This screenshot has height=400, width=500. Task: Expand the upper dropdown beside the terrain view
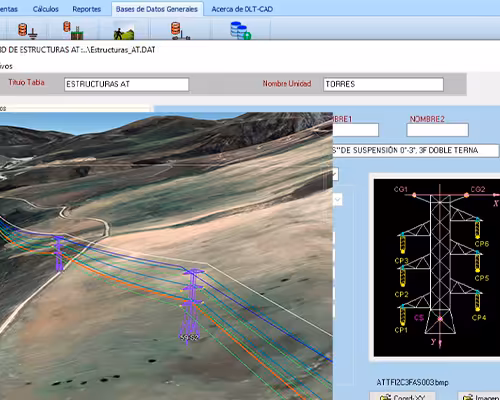click(335, 174)
